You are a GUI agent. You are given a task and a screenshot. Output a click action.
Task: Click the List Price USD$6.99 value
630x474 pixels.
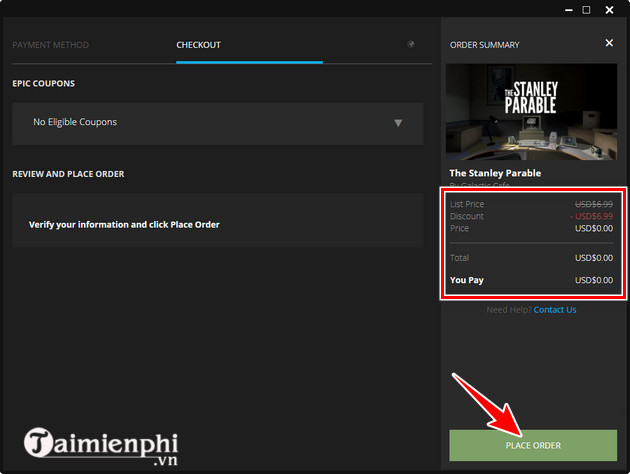click(594, 204)
